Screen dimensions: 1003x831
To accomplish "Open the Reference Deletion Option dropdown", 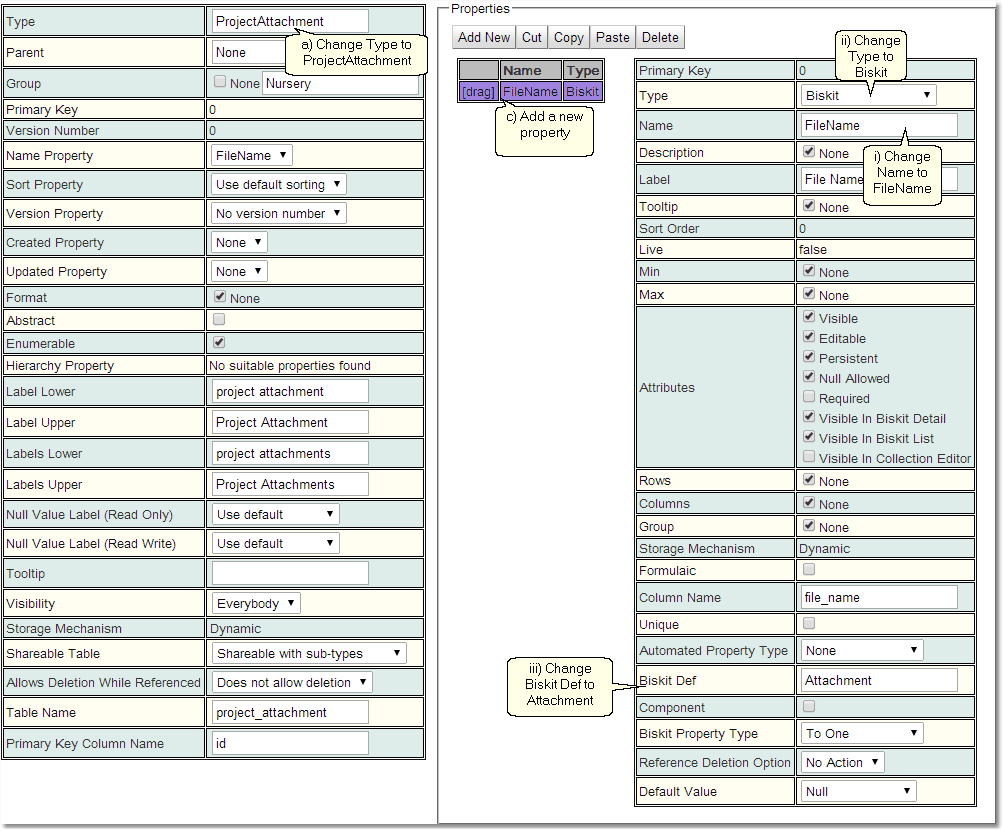I will point(843,762).
